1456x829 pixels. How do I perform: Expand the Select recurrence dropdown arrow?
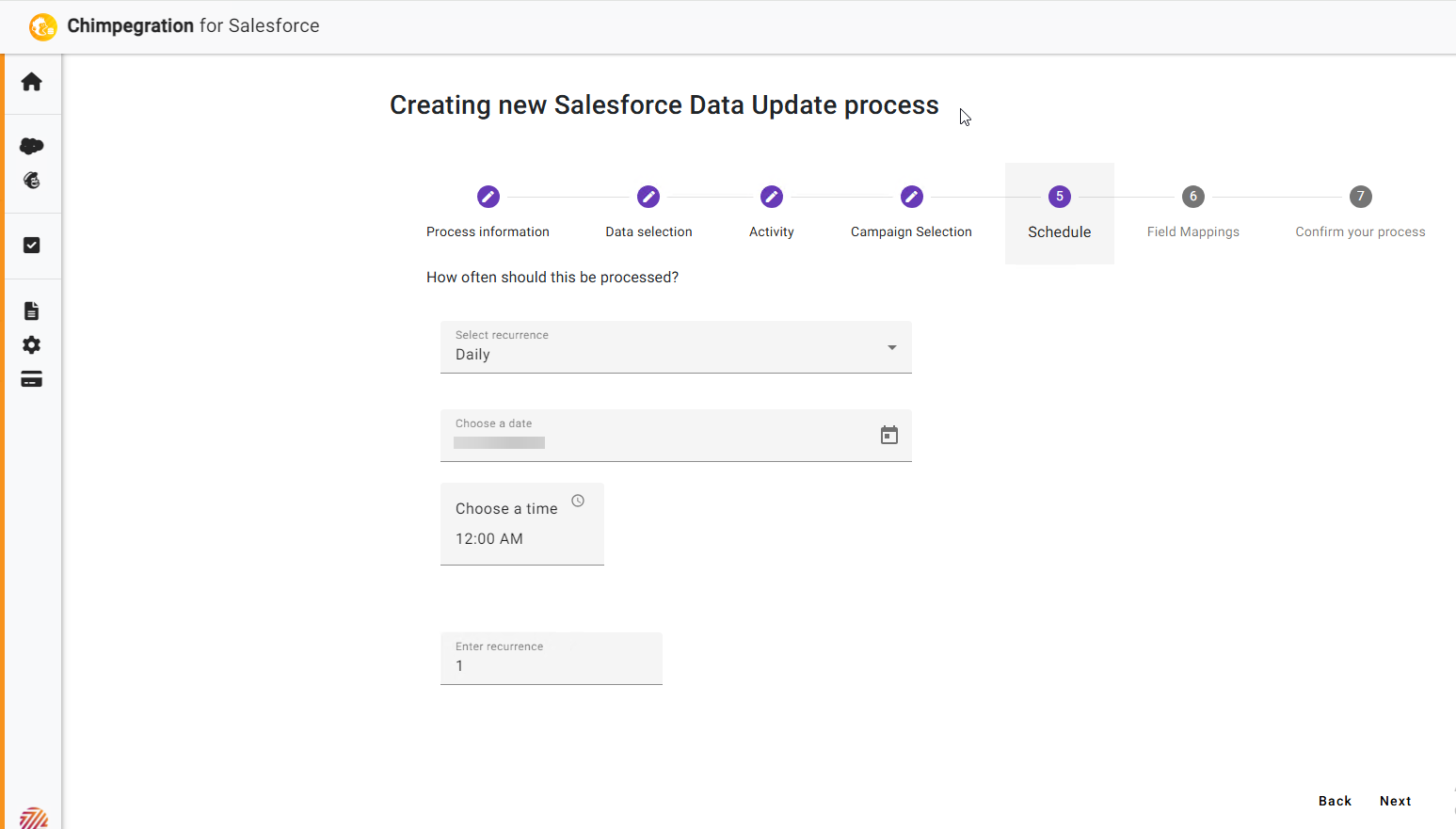(892, 347)
